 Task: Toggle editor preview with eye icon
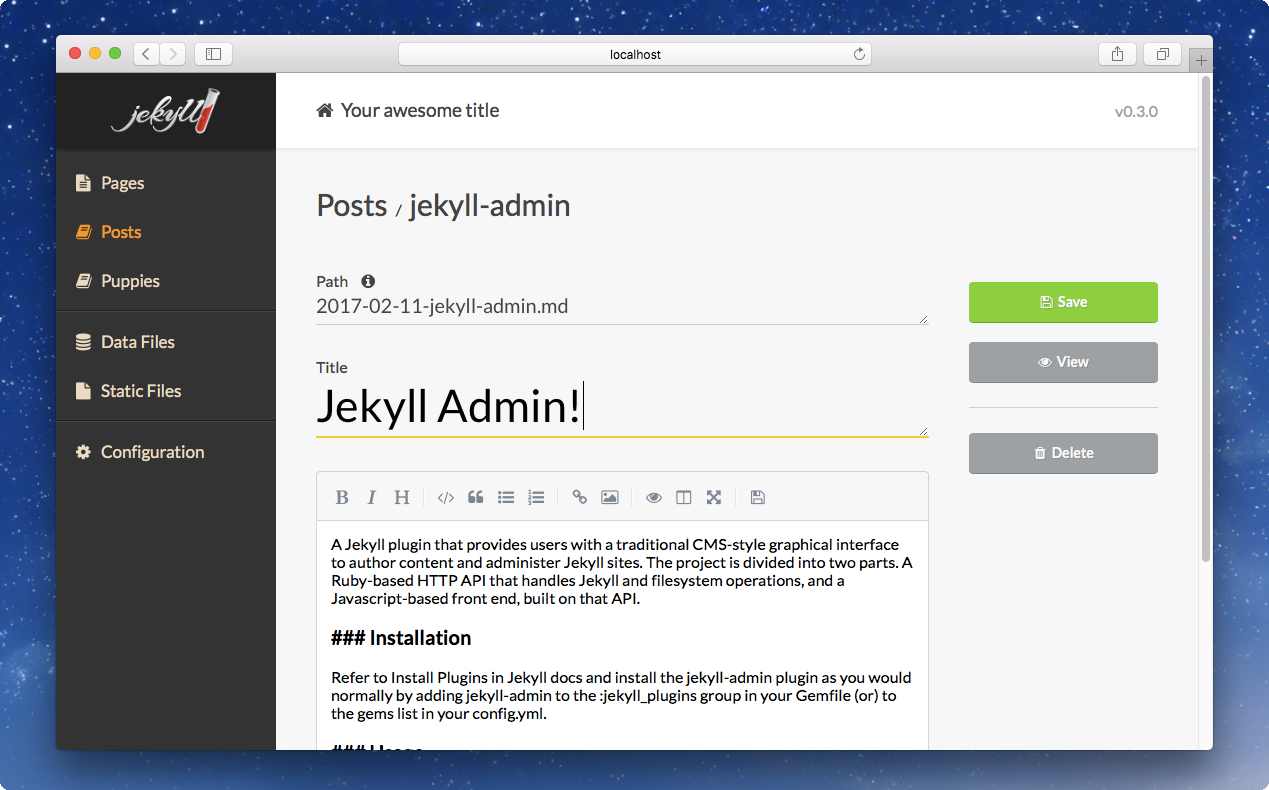[653, 497]
